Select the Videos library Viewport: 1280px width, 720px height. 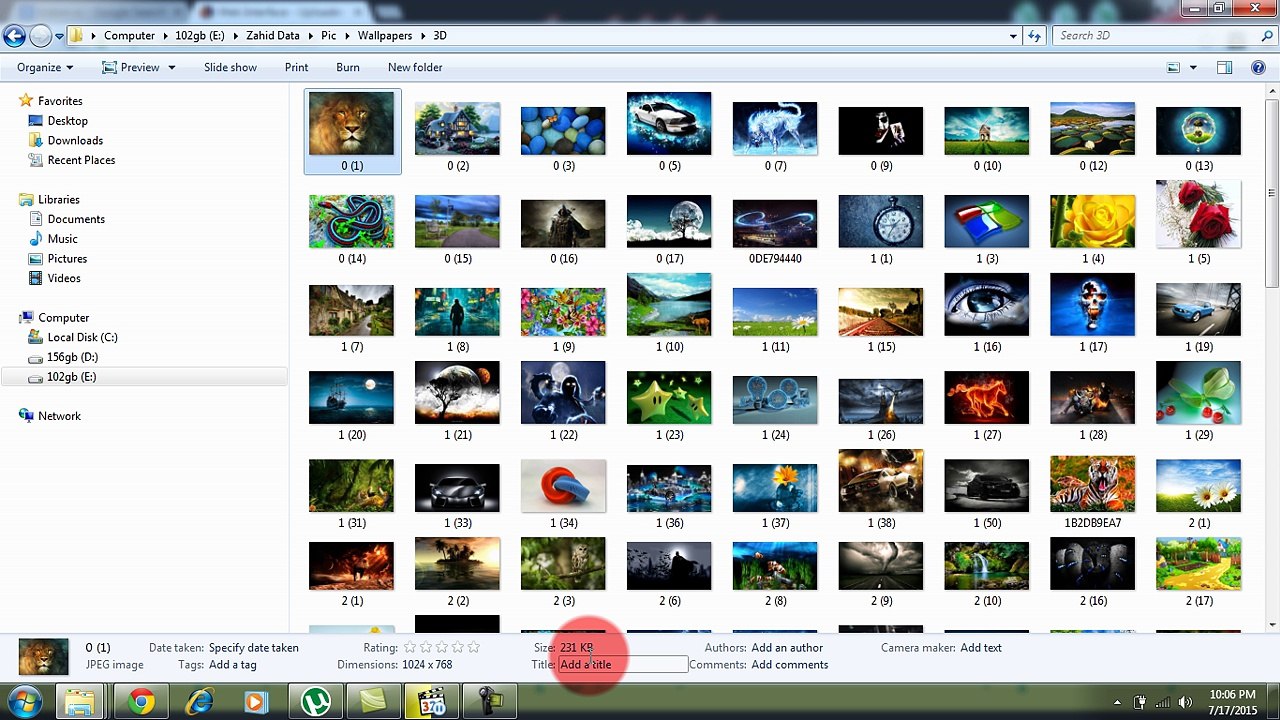pos(64,278)
